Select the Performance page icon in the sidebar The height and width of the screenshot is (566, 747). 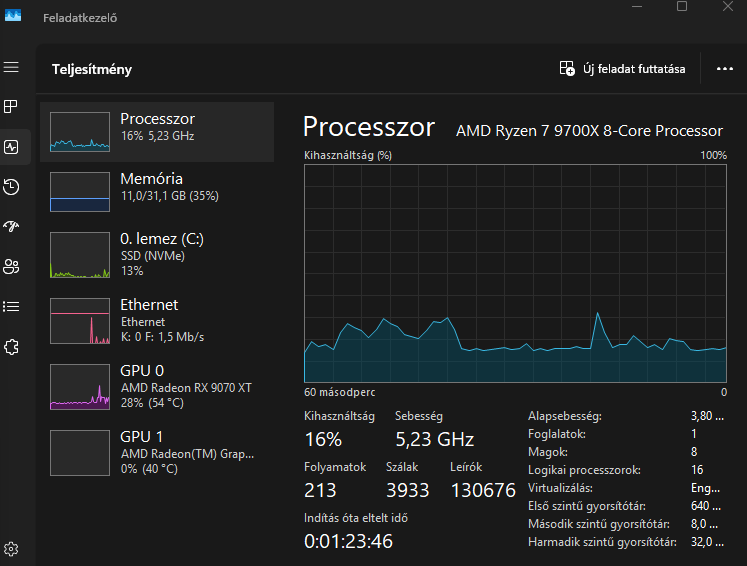[11, 147]
